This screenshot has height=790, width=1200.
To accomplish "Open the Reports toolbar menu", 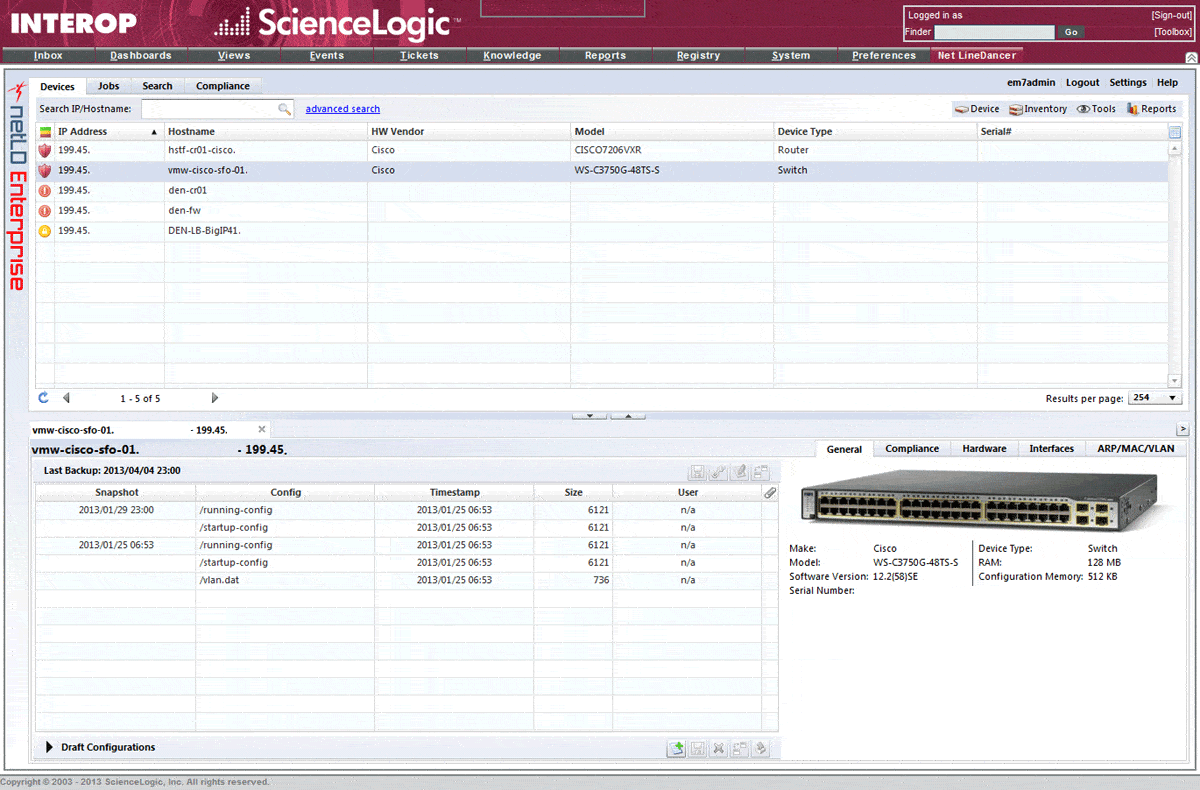I will tap(1151, 109).
